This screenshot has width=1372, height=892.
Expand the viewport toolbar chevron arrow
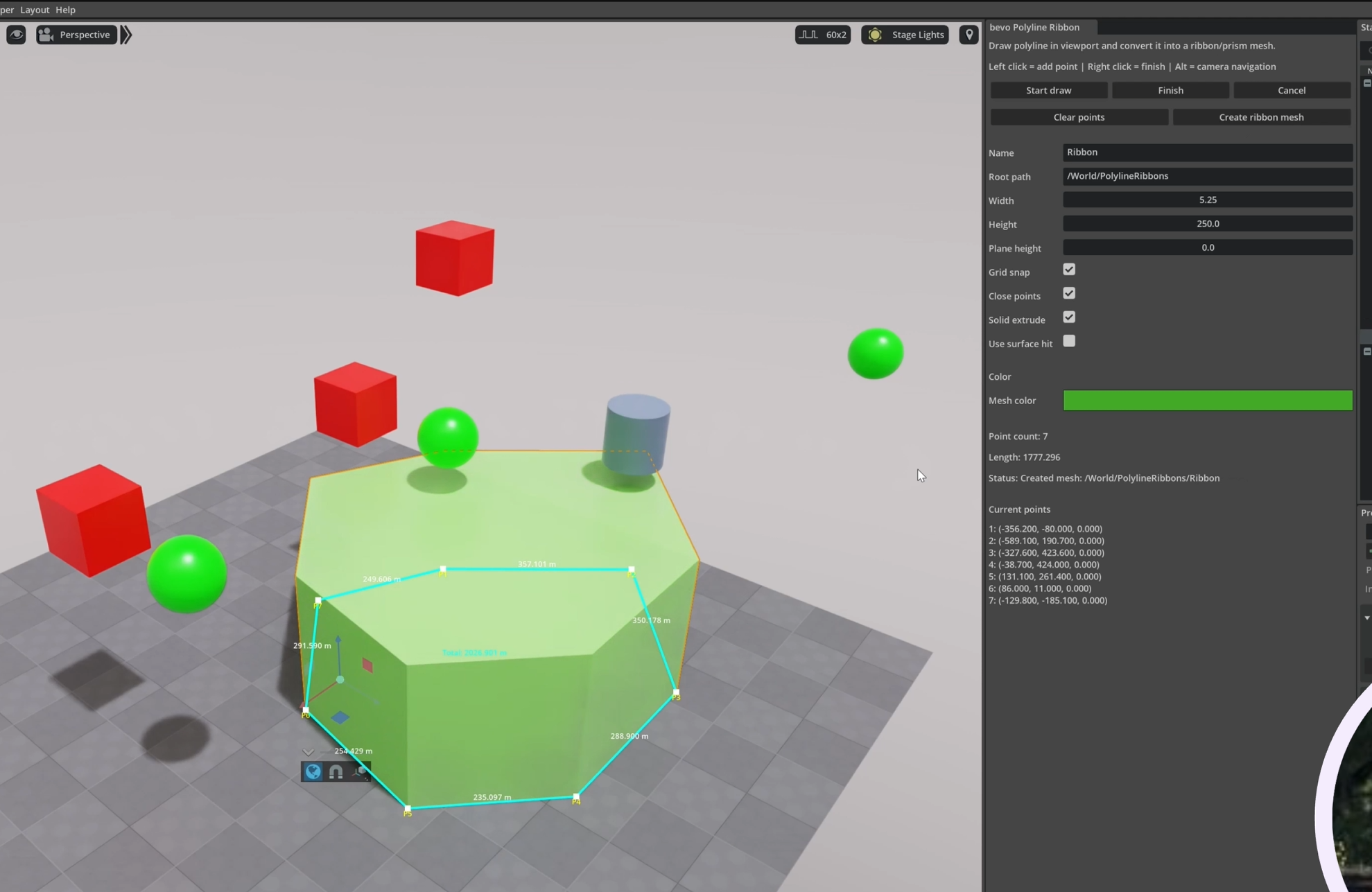[x=126, y=35]
